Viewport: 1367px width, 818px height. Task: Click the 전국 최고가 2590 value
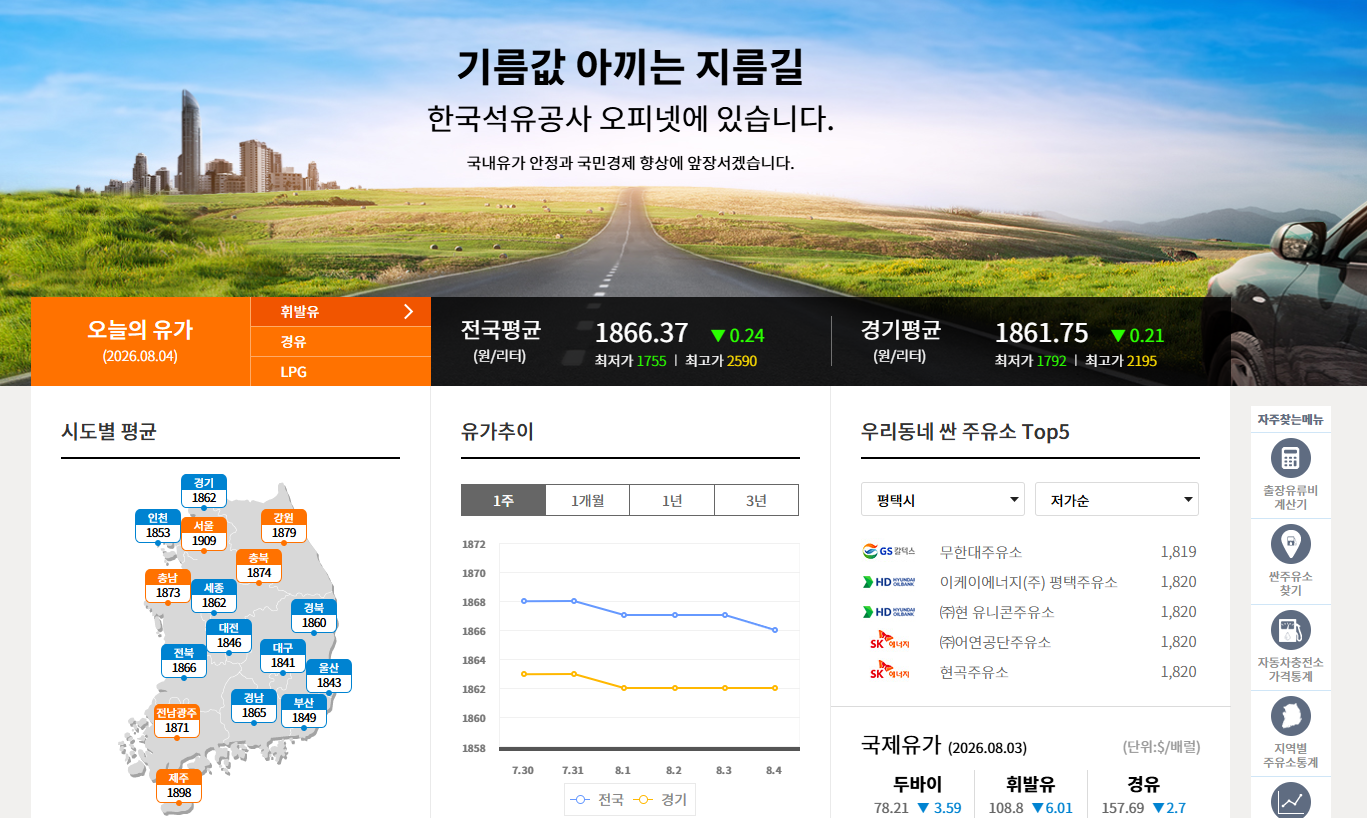coord(742,361)
